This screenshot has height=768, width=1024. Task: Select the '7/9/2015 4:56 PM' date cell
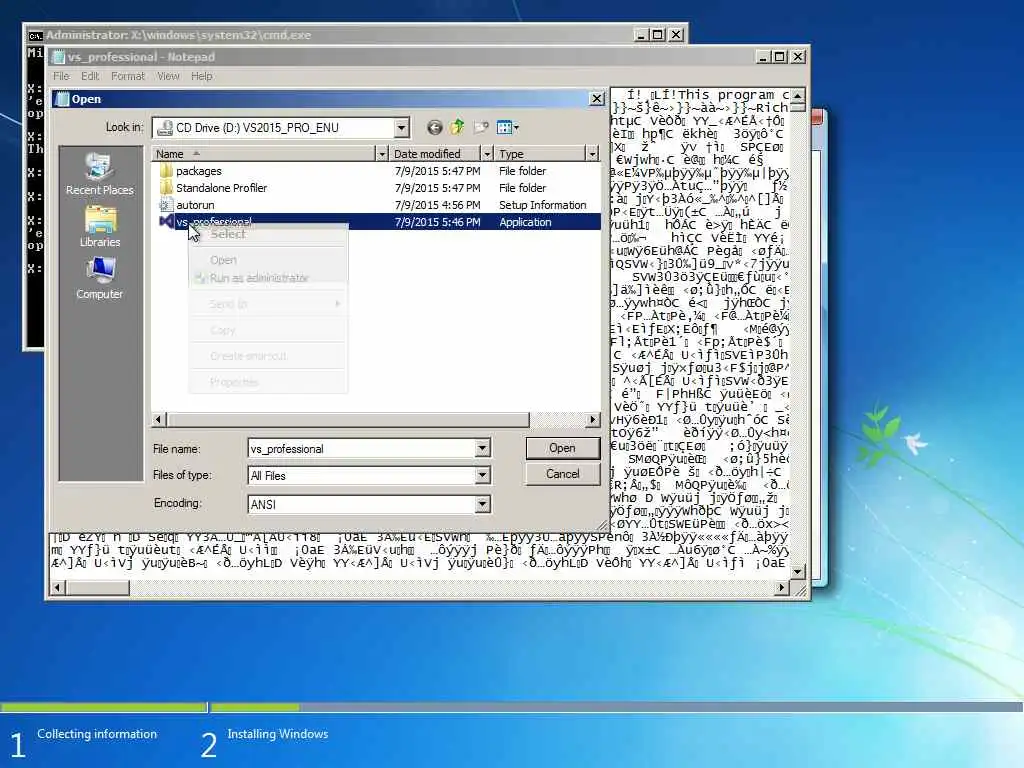coord(438,205)
